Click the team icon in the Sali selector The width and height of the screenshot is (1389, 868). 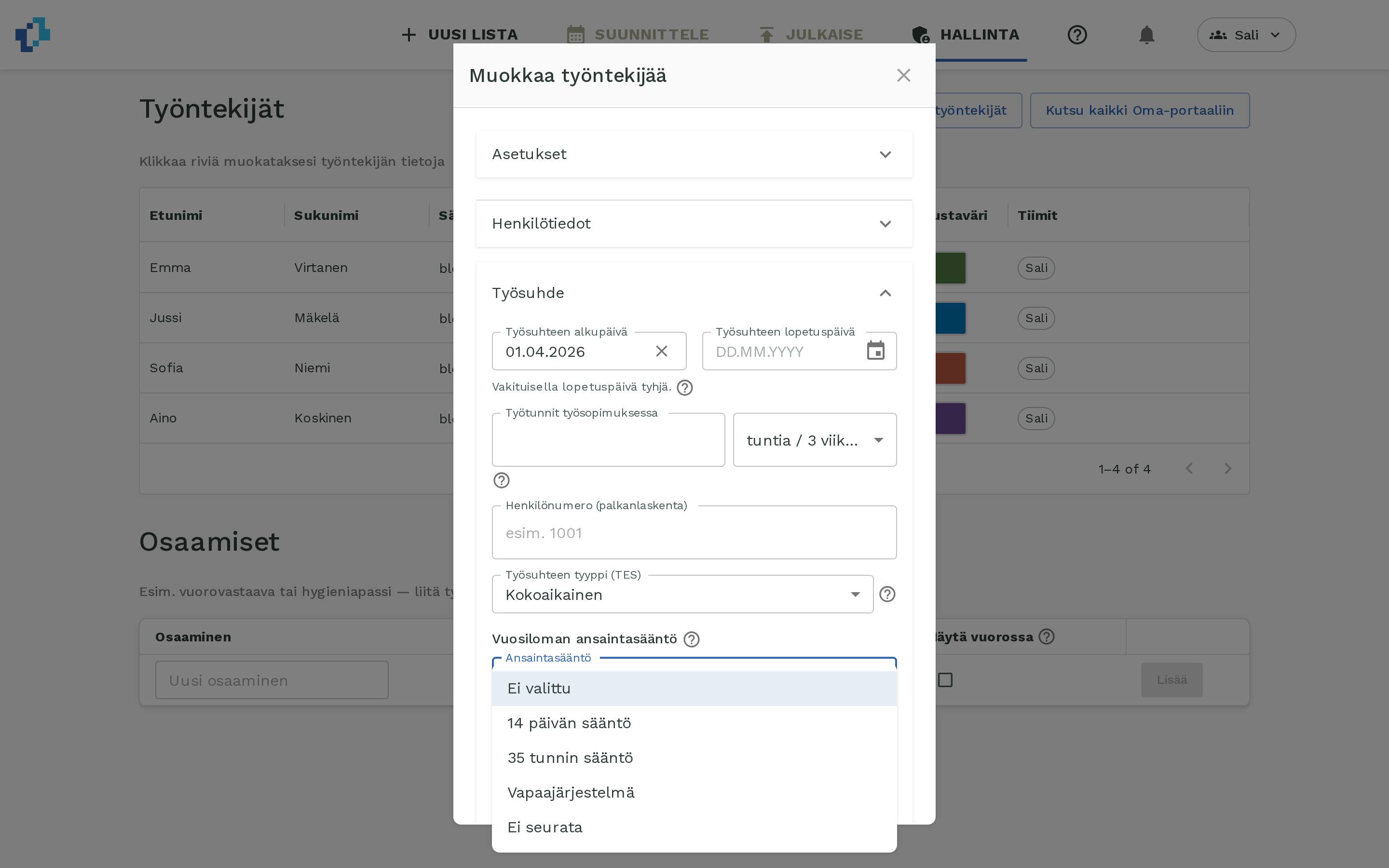point(1218,35)
